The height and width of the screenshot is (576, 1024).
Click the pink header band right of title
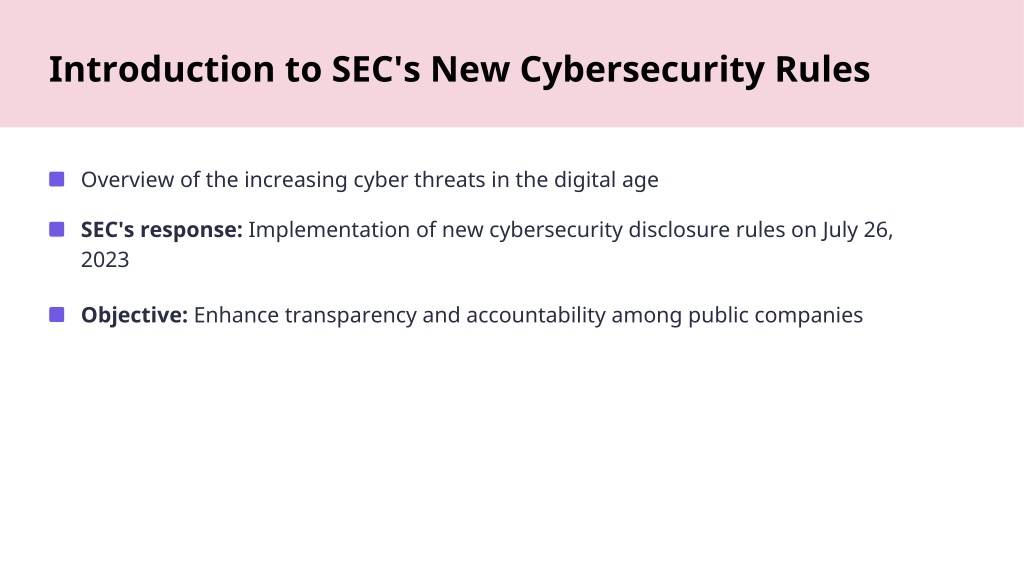pos(947,64)
